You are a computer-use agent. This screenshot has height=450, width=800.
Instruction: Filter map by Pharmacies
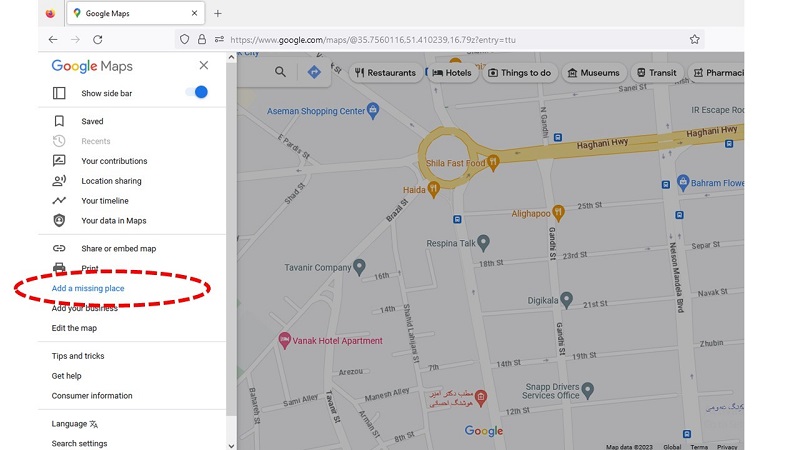(x=718, y=73)
